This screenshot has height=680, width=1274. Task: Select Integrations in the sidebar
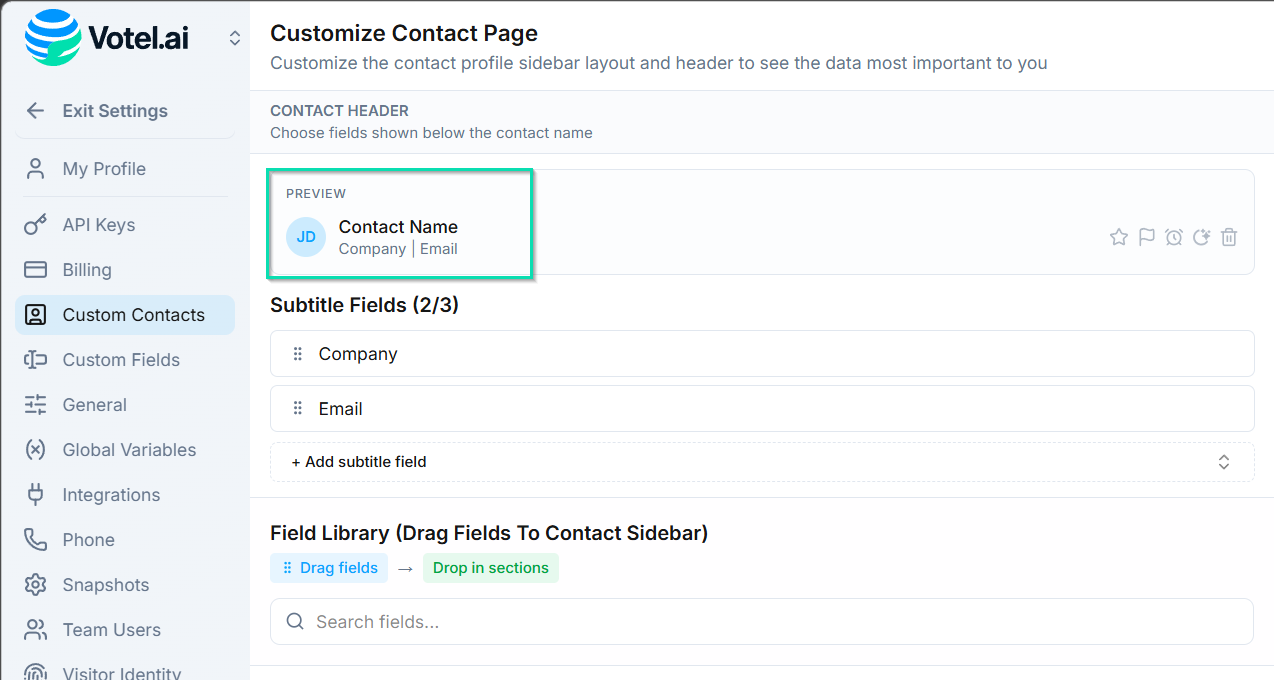(x=111, y=495)
